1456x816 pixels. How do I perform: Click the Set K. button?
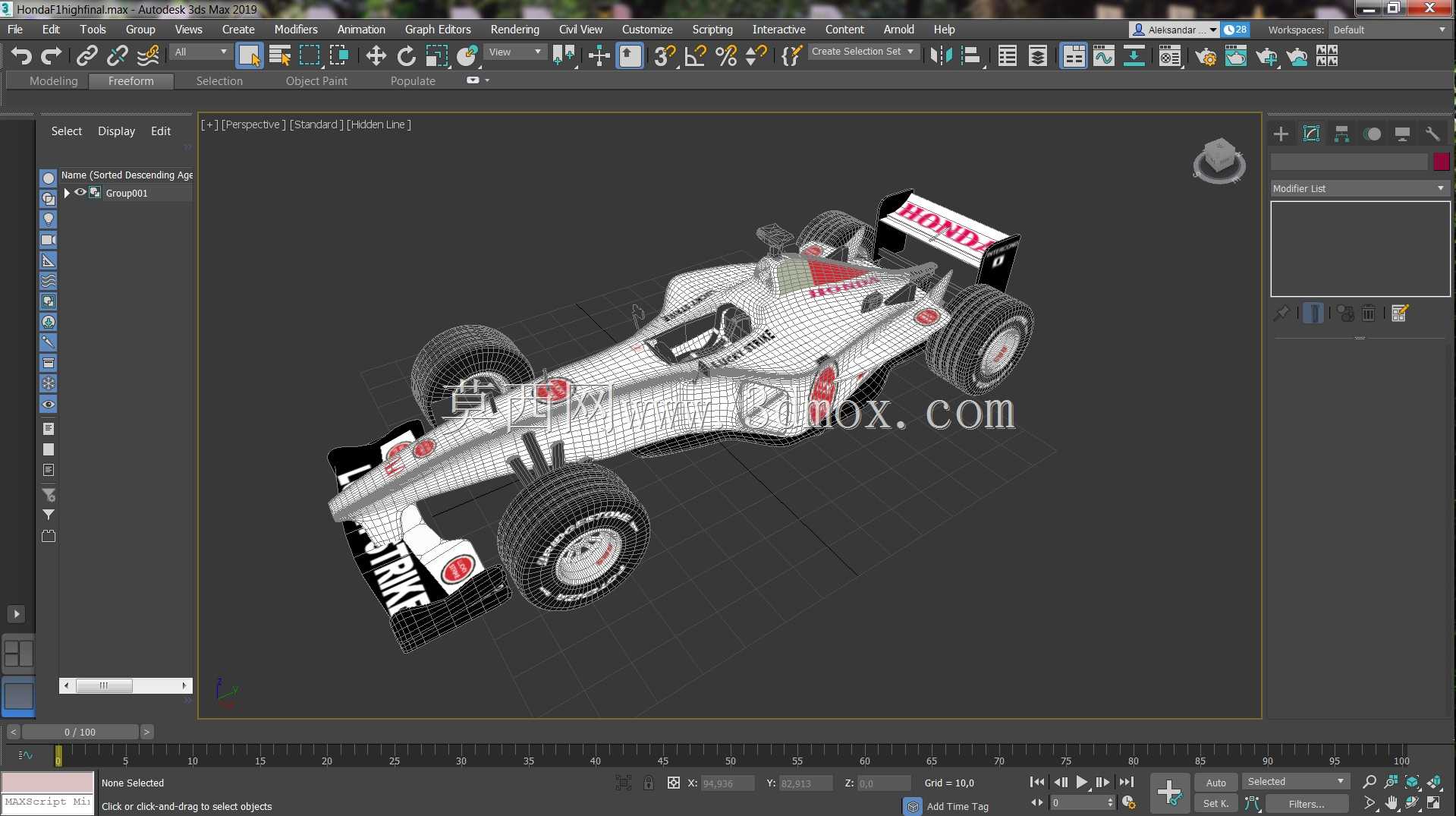coord(1215,803)
